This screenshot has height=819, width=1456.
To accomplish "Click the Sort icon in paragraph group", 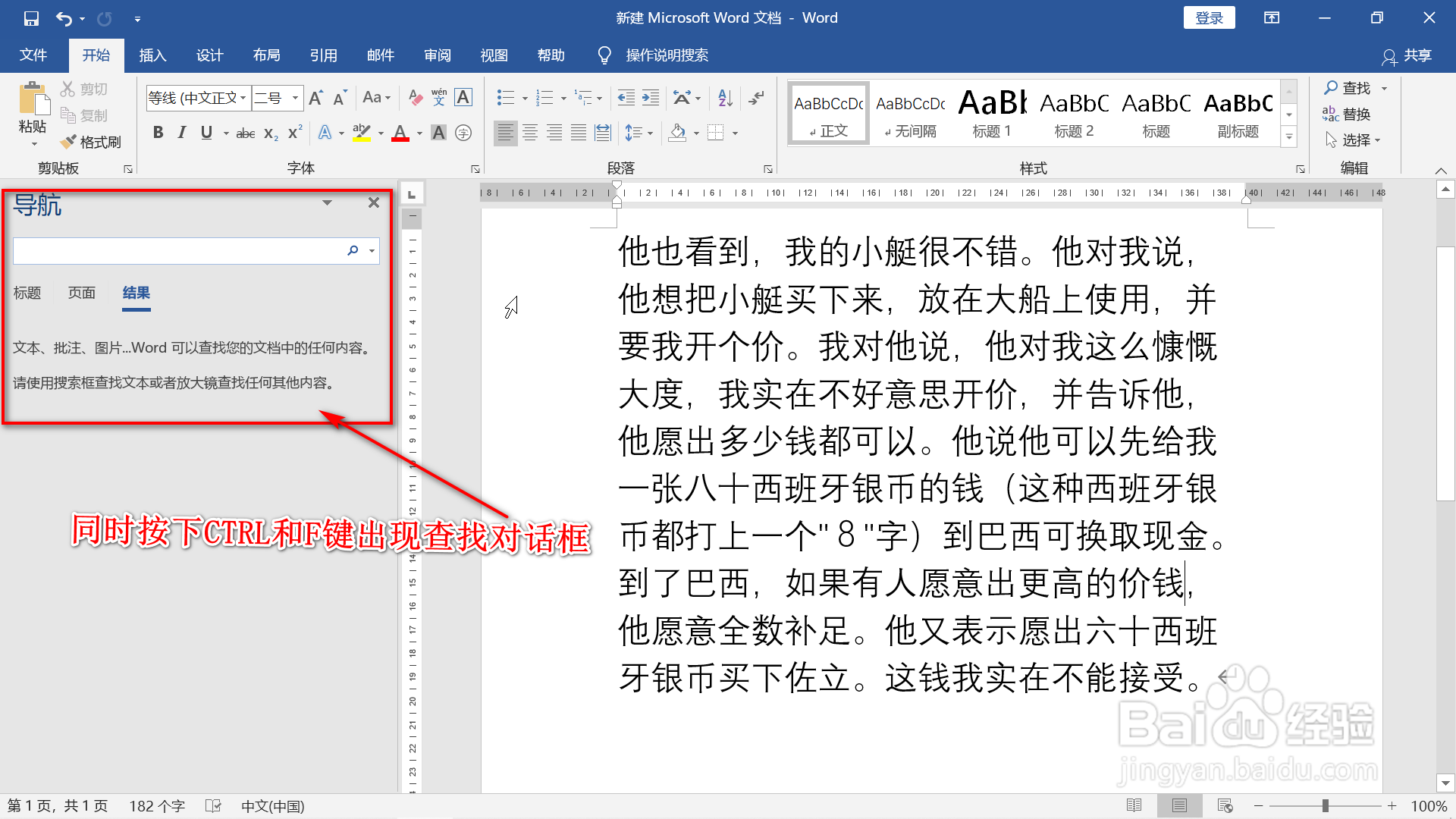I will [723, 97].
